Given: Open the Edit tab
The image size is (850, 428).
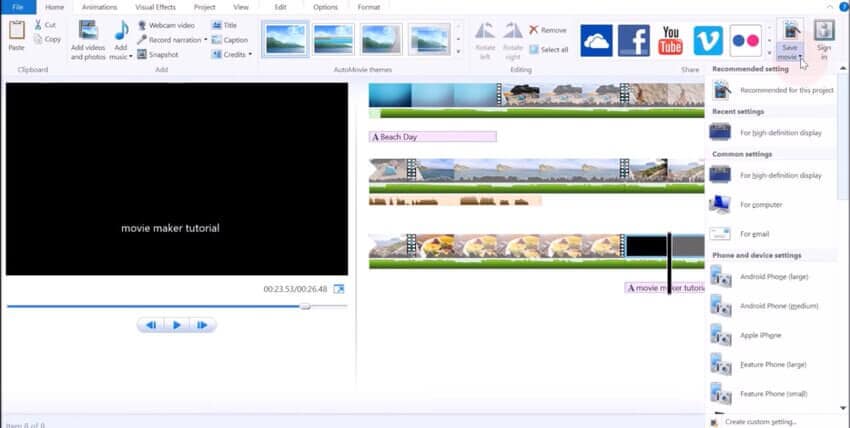Looking at the screenshot, I should click(x=280, y=7).
